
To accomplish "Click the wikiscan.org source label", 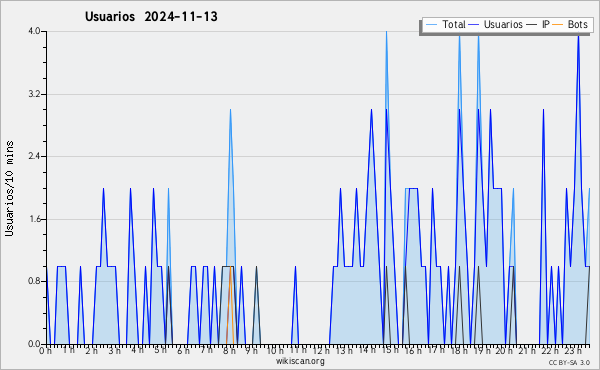I will coord(300,361).
